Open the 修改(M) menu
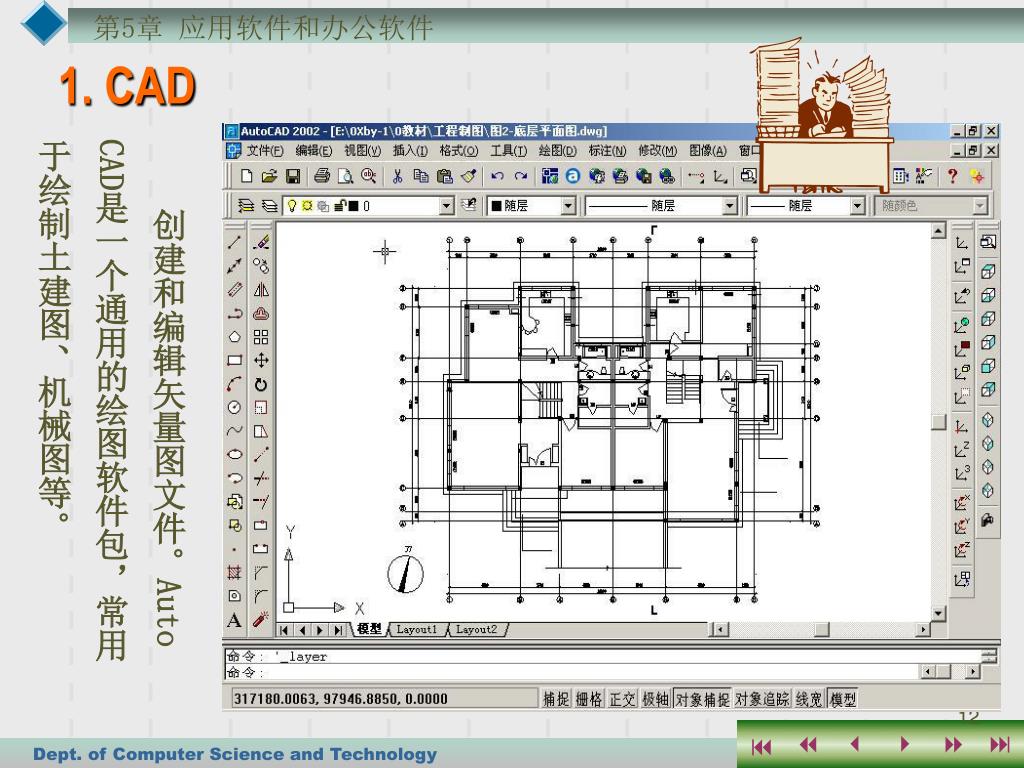Screen dimensions: 1024x768 tap(658, 151)
